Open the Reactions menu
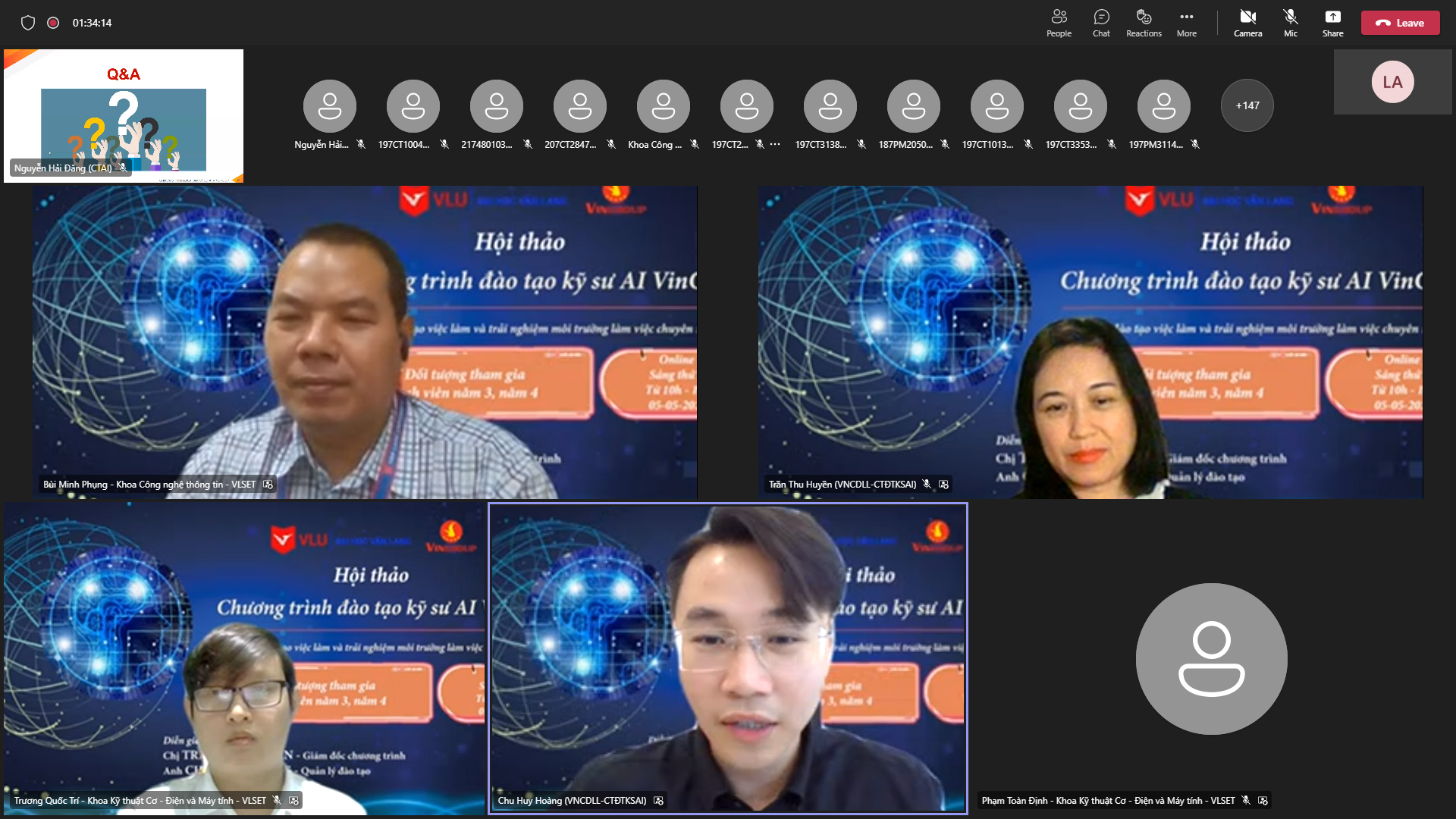The image size is (1456, 819). (1144, 23)
